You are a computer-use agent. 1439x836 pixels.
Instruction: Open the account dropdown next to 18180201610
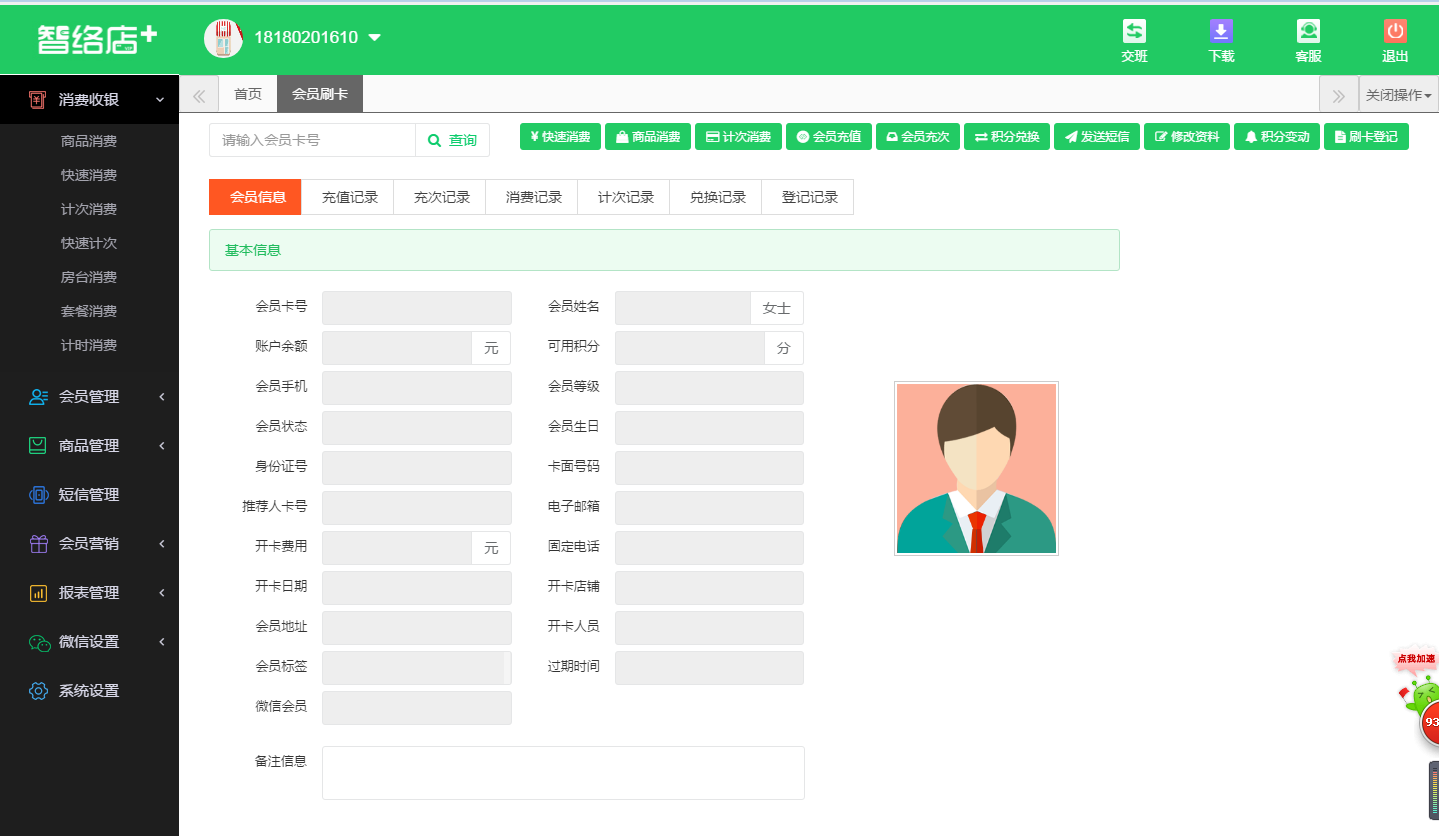[374, 35]
